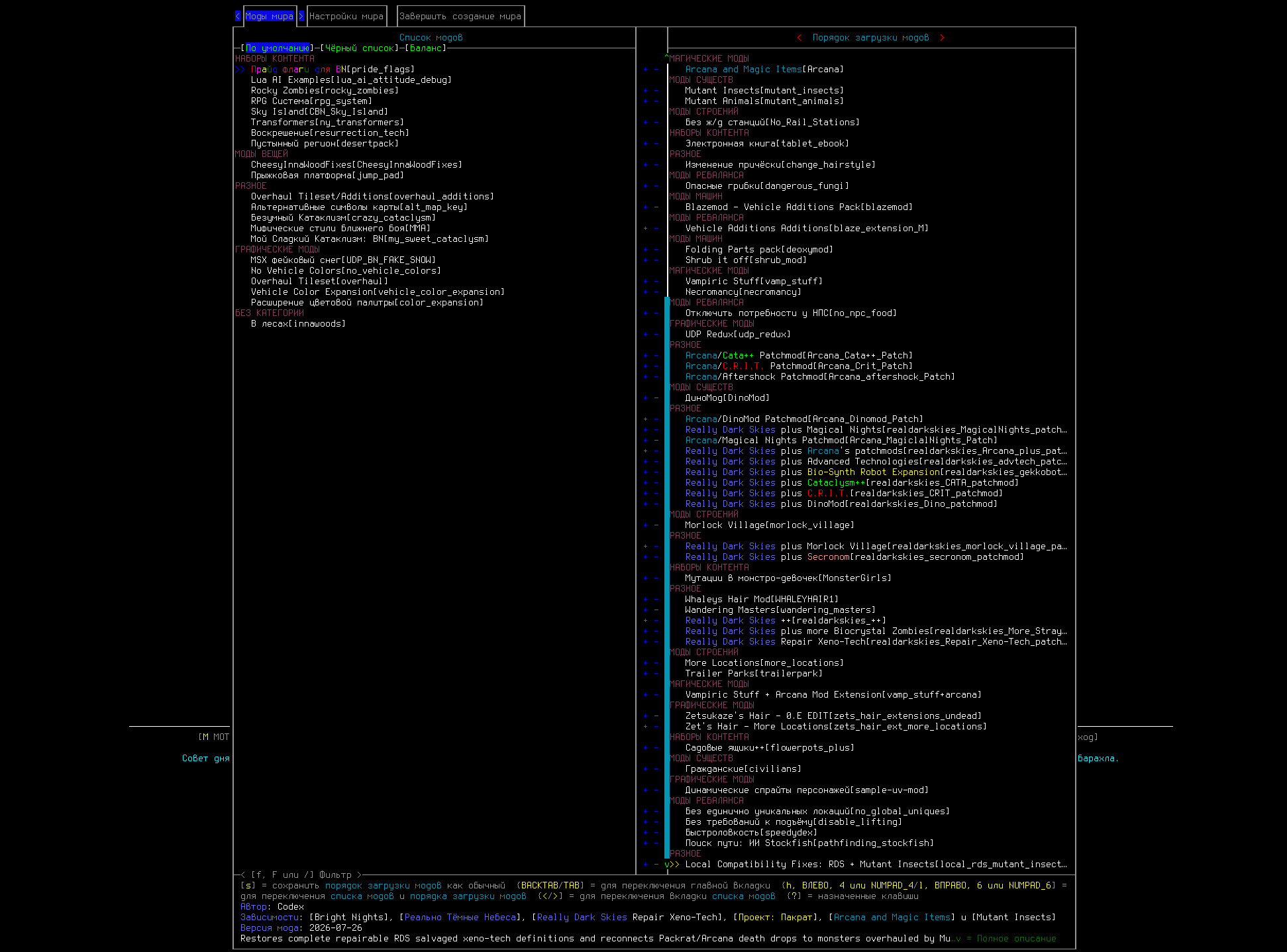Click the plus for Trailer Parks row

646,674
